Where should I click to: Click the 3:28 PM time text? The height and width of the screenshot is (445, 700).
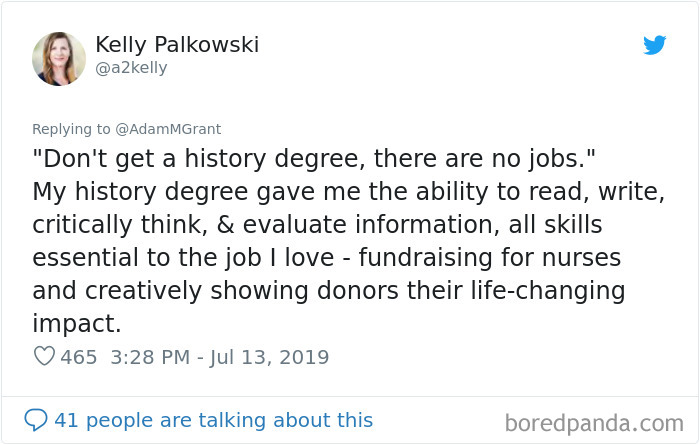point(146,357)
